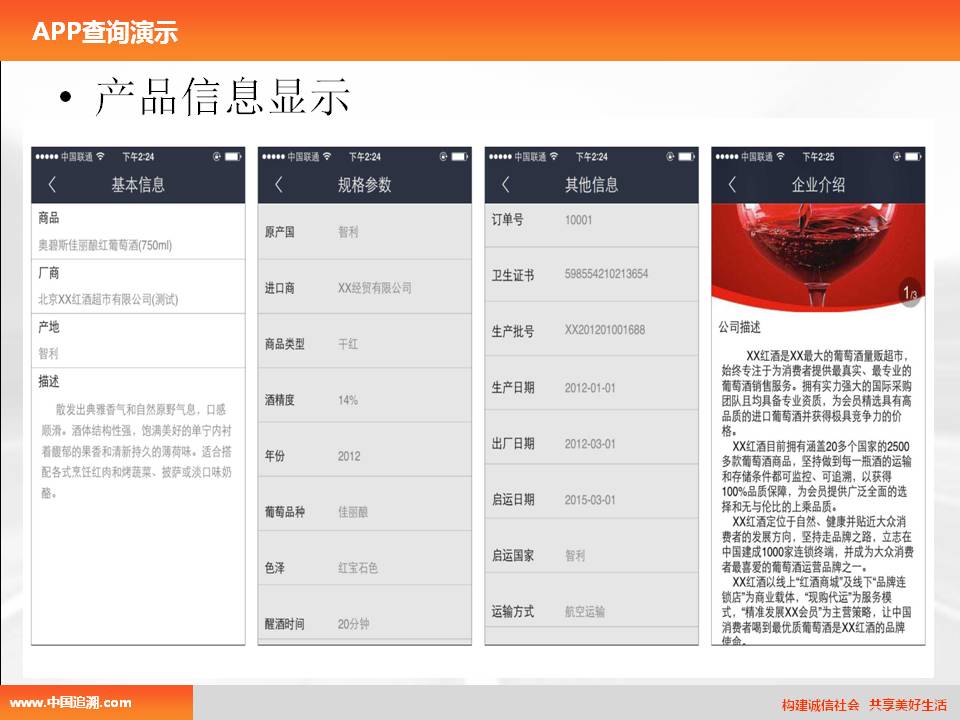Tap rotation lock icon on 企业介绍 phone
This screenshot has height=720, width=960.
point(896,157)
